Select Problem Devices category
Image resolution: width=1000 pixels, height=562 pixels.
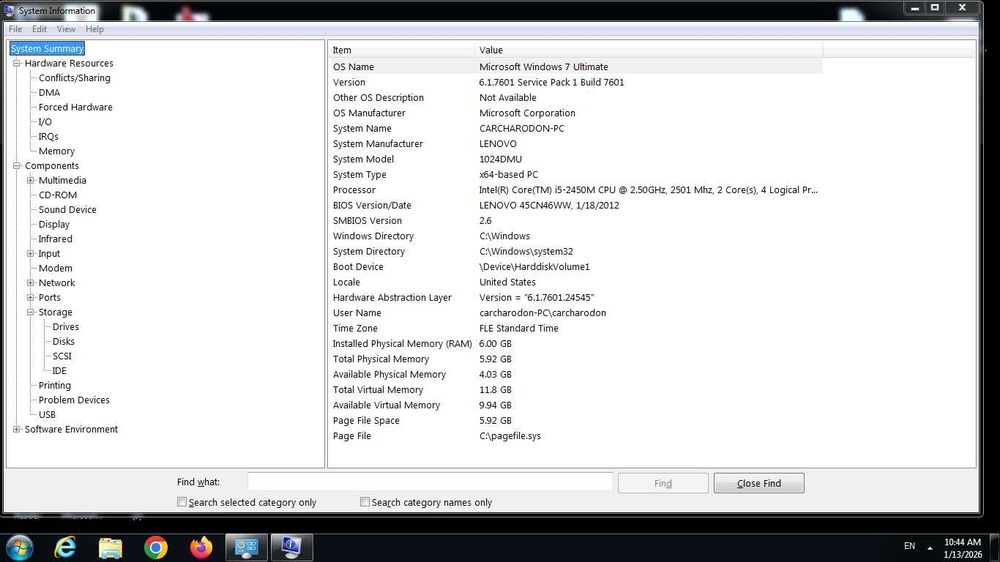click(x=74, y=401)
